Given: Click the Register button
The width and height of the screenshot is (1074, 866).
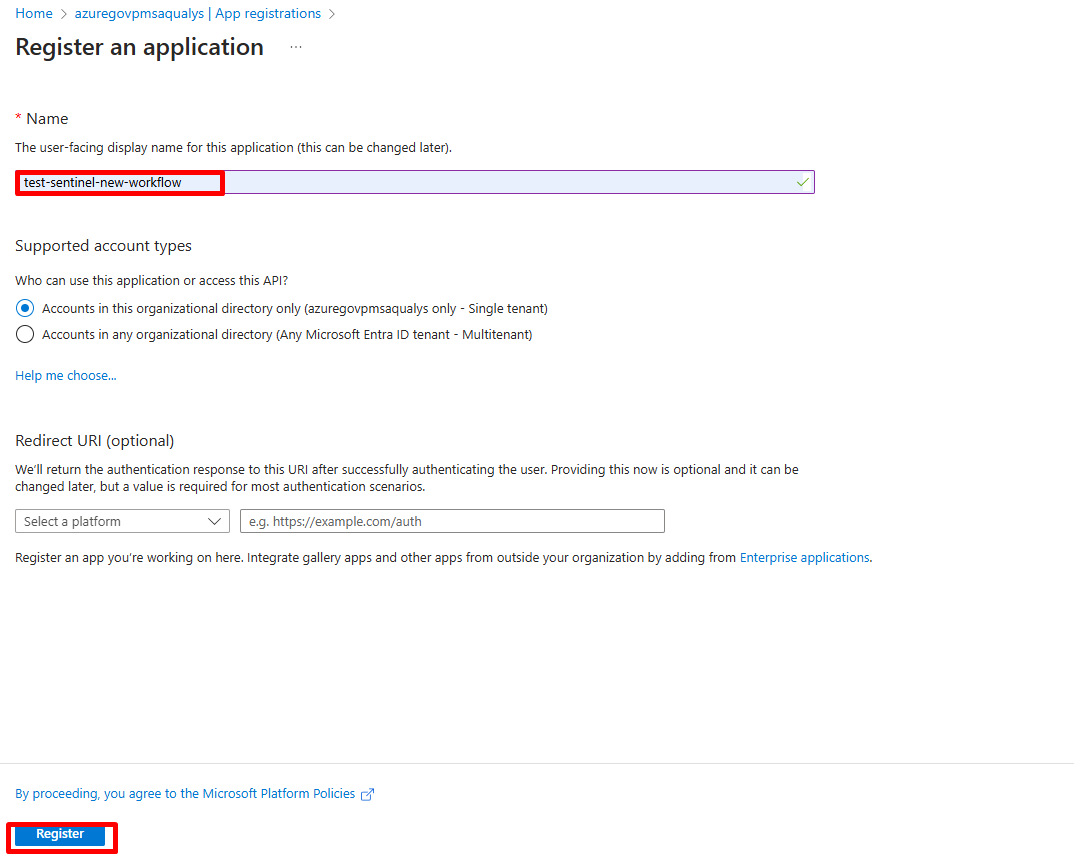Looking at the screenshot, I should 60,834.
